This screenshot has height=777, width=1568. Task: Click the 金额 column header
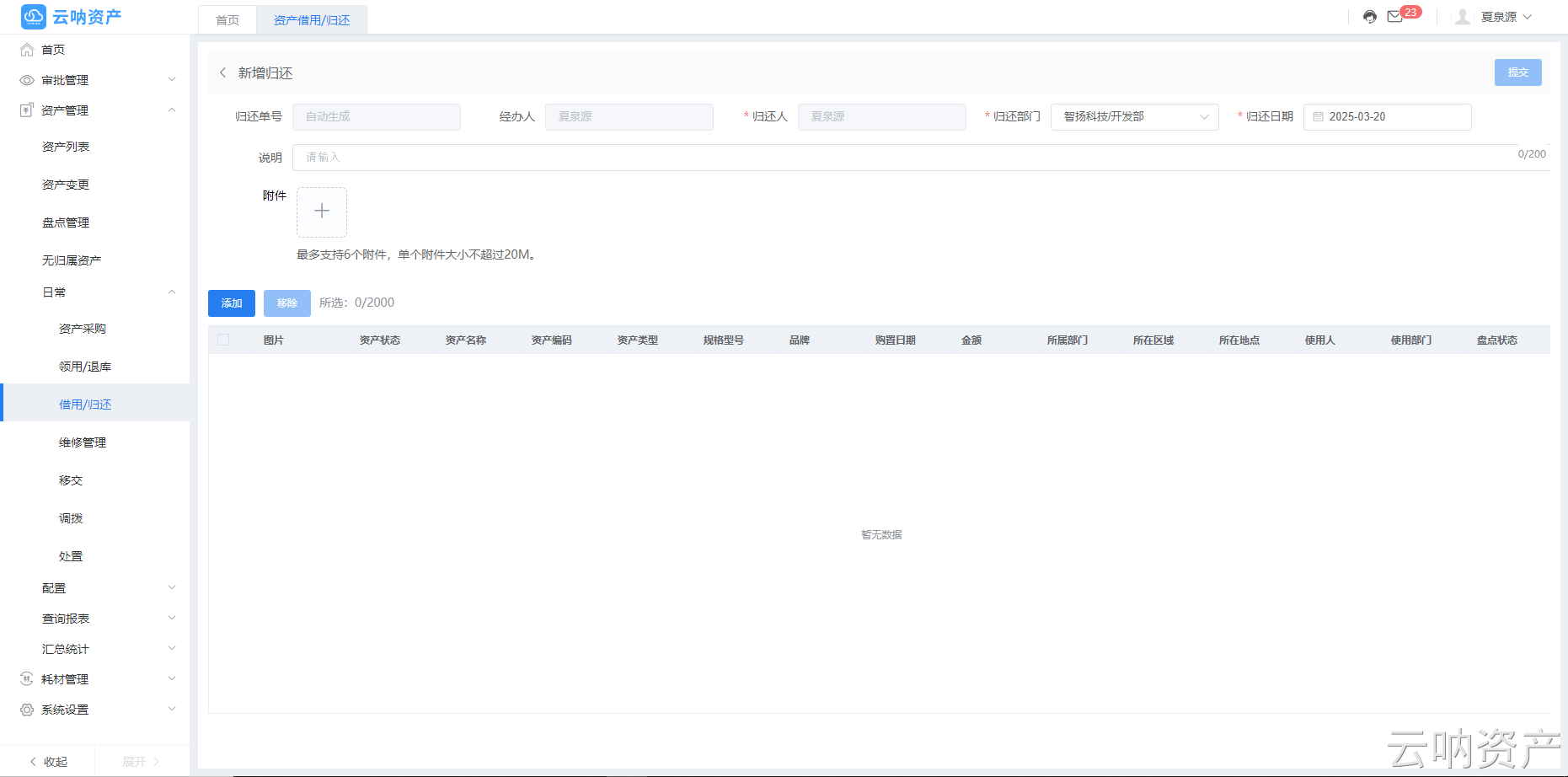(x=971, y=340)
